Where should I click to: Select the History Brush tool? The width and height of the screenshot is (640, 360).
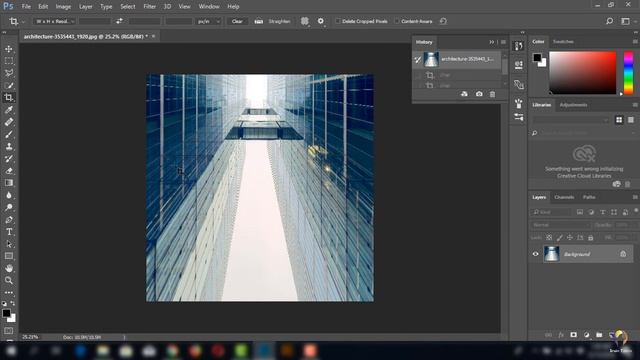[9, 158]
